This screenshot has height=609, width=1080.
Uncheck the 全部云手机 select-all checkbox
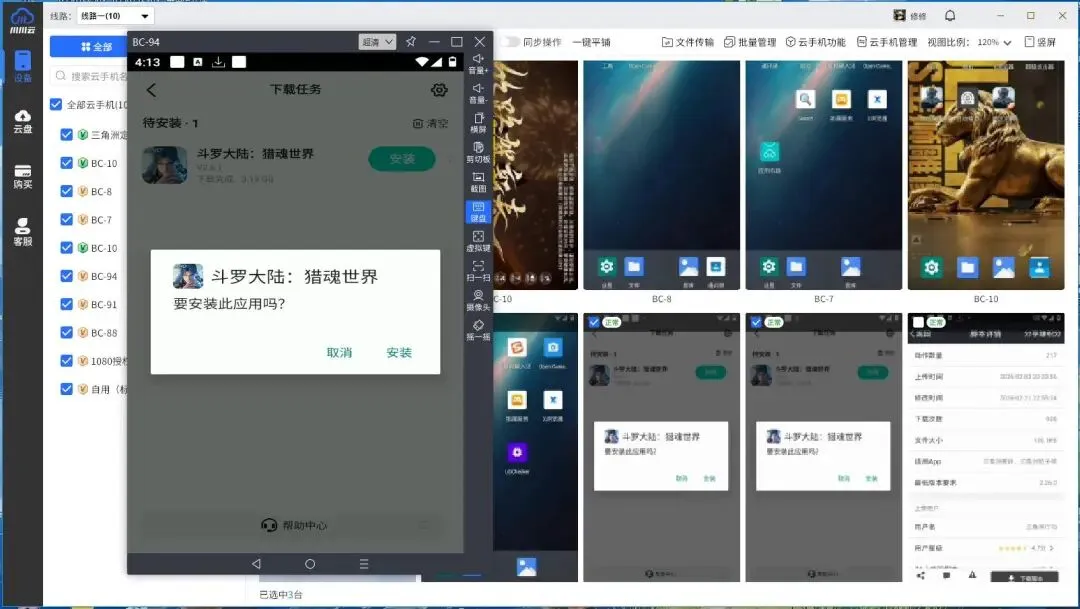coord(56,105)
